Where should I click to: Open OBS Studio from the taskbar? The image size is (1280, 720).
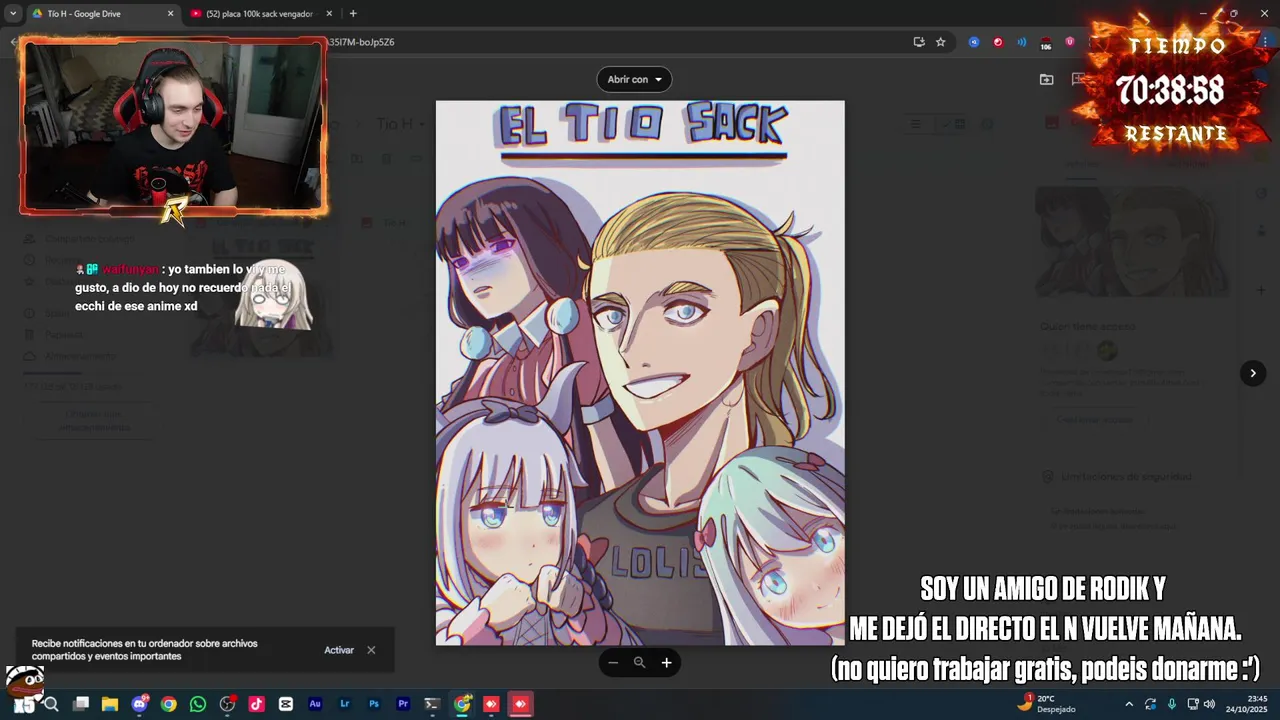pyautogui.click(x=227, y=704)
